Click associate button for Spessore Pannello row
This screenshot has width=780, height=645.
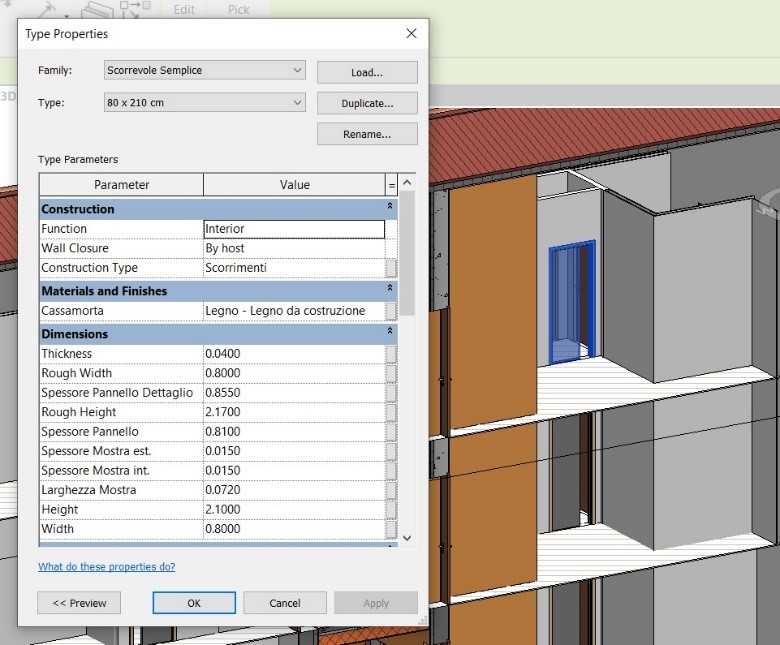pos(391,432)
